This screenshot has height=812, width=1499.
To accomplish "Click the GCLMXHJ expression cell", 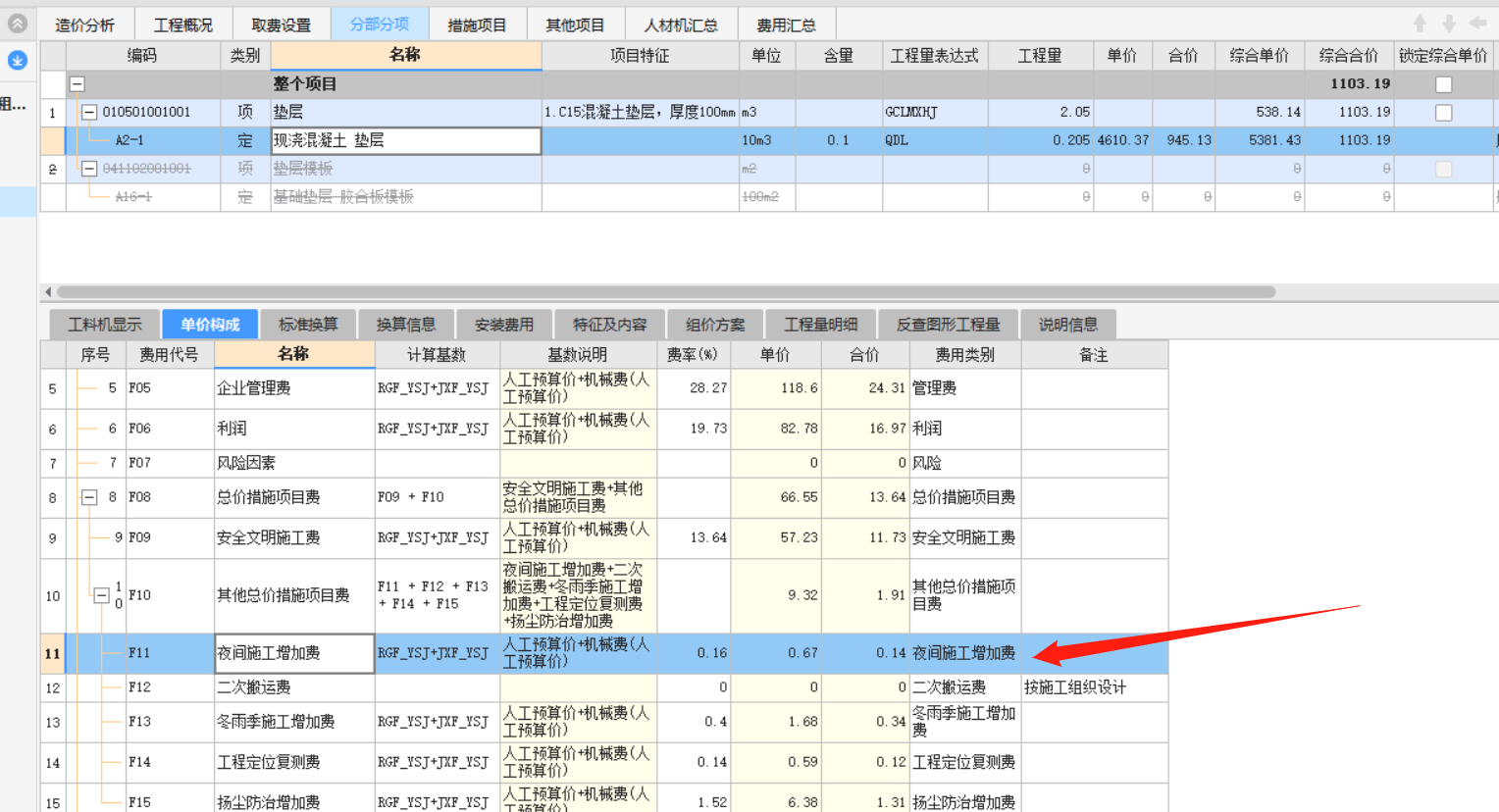I will [935, 113].
